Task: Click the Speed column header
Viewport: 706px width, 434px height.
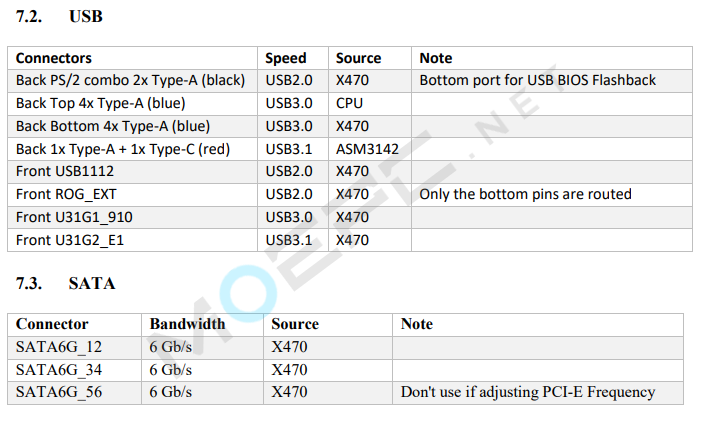Action: 285,58
